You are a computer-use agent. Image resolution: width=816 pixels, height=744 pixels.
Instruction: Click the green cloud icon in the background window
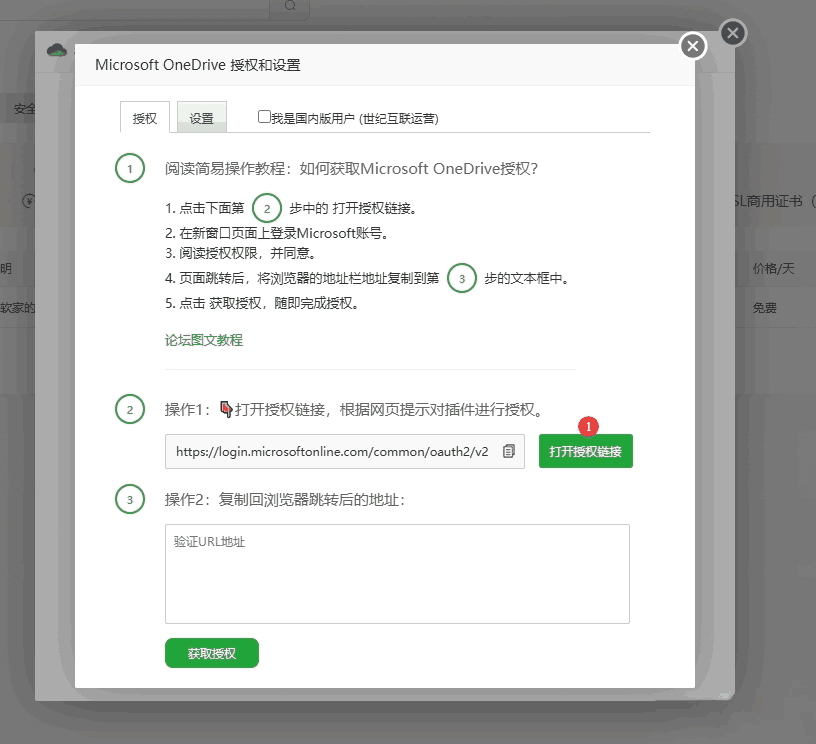coord(56,50)
